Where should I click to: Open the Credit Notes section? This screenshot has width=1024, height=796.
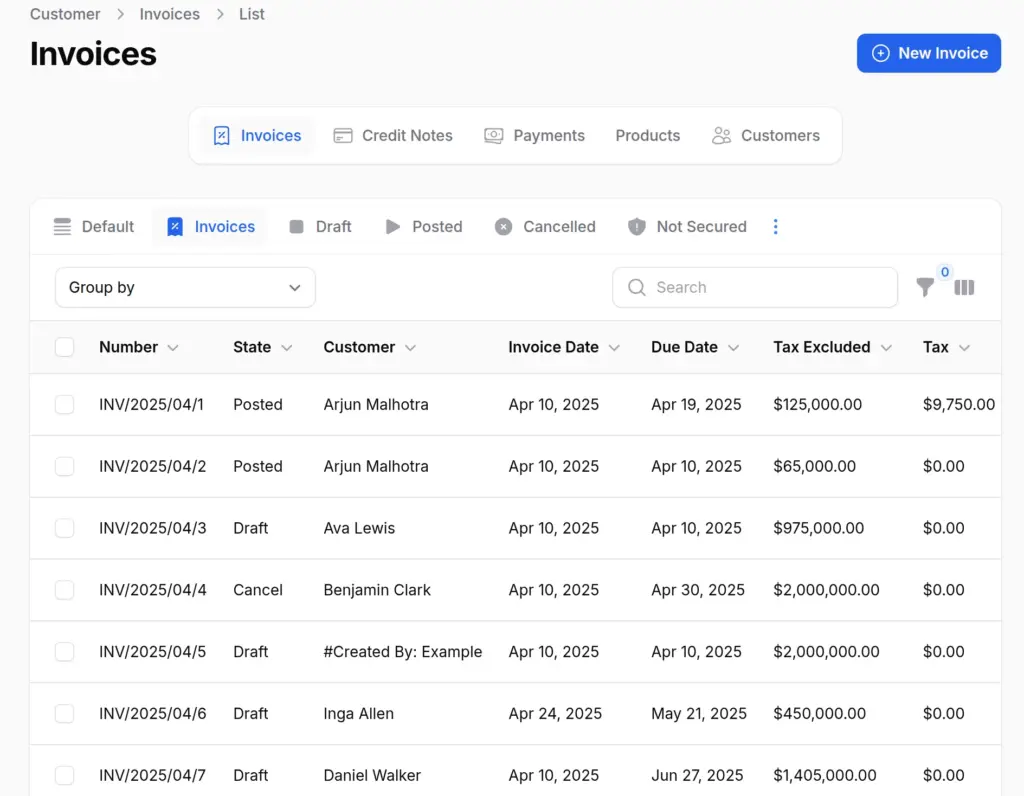(x=393, y=136)
